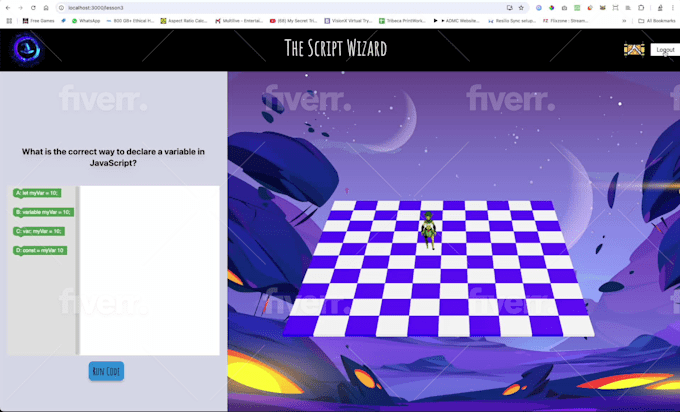
Task: View site information icon in address bar
Action: (62, 8)
